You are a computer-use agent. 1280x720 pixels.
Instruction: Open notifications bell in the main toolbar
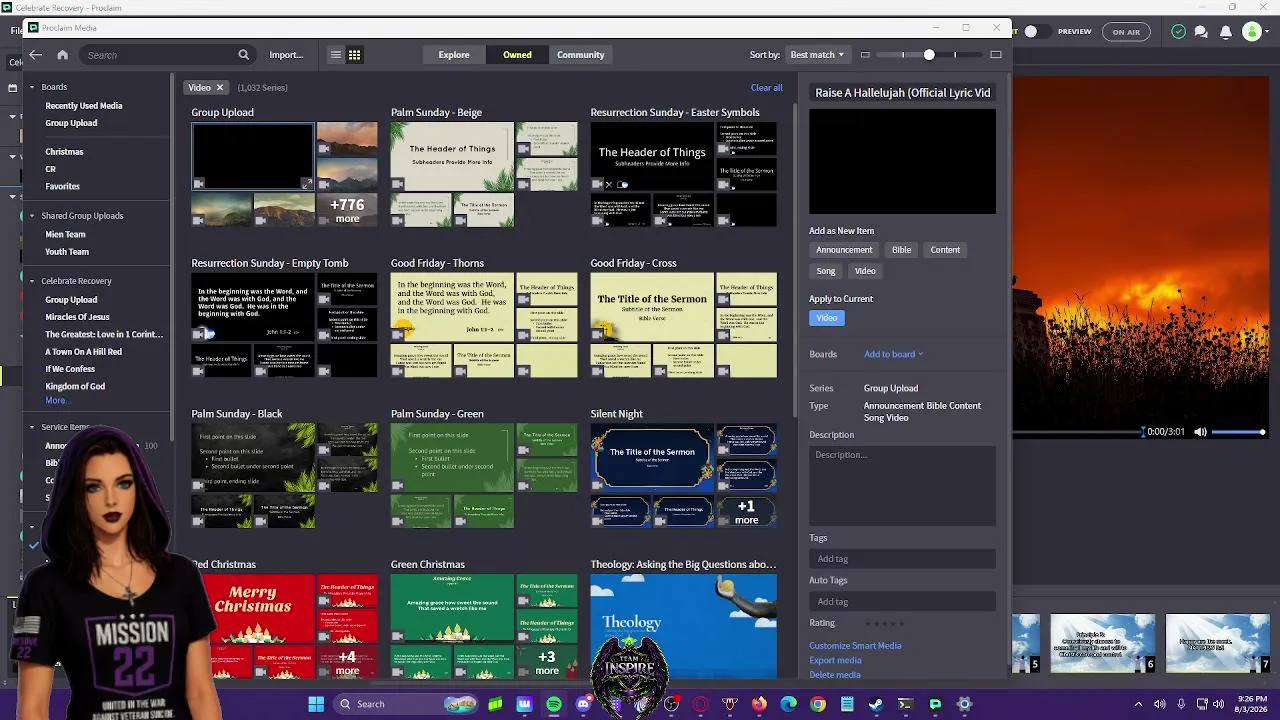tap(1225, 32)
